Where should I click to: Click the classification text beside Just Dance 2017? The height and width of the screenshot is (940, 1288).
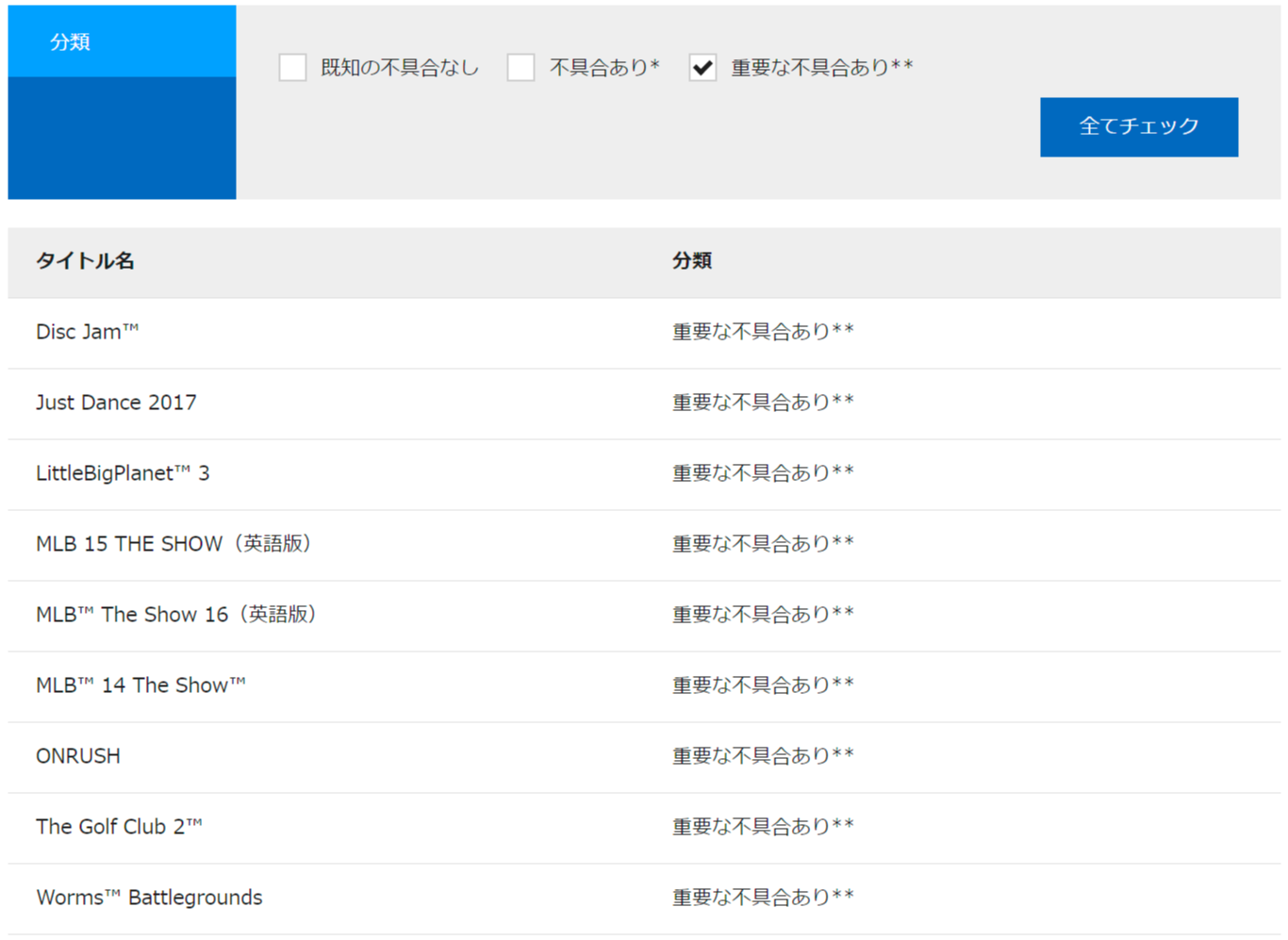tap(762, 403)
